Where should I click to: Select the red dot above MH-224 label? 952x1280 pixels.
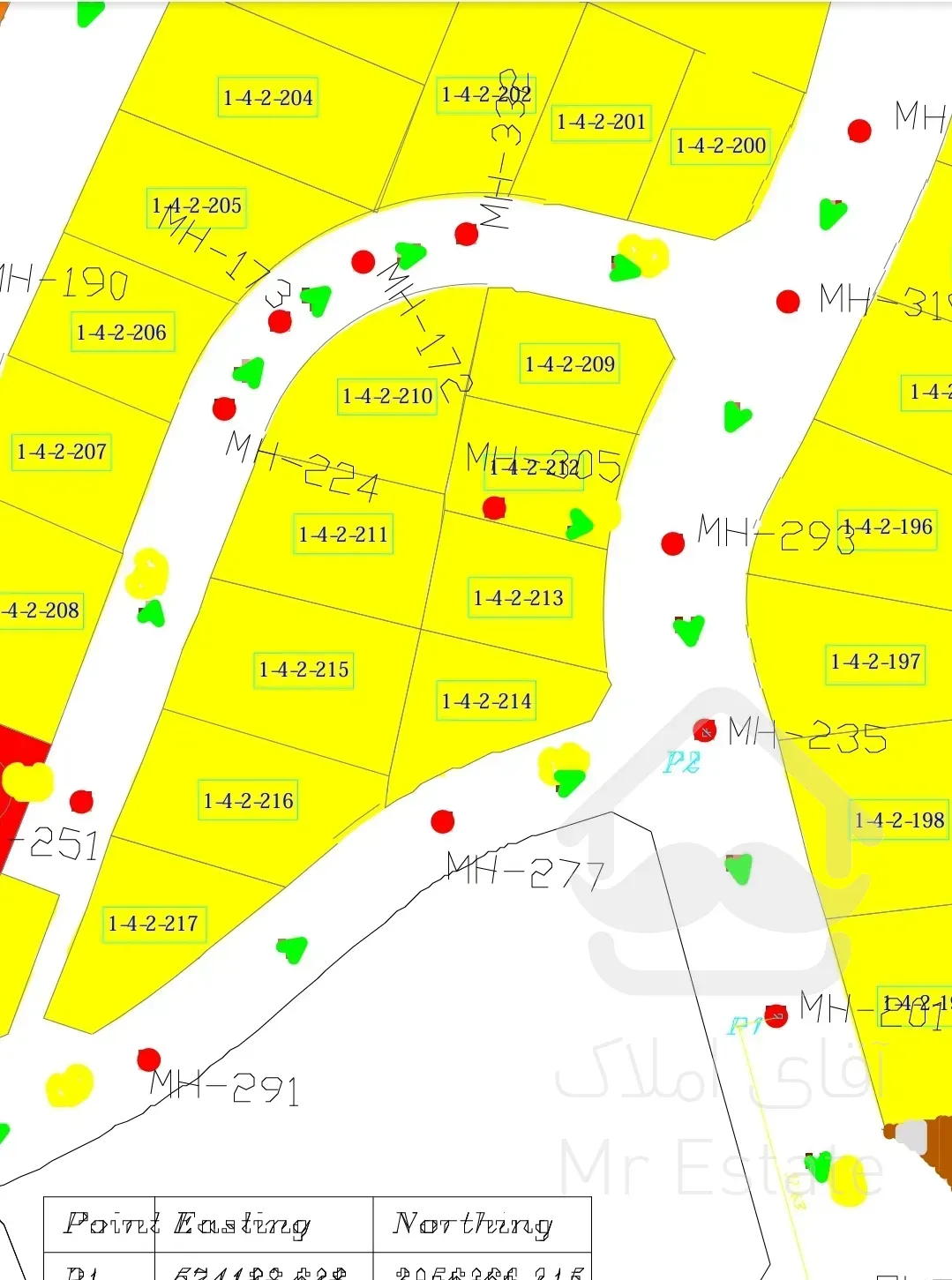(x=224, y=408)
